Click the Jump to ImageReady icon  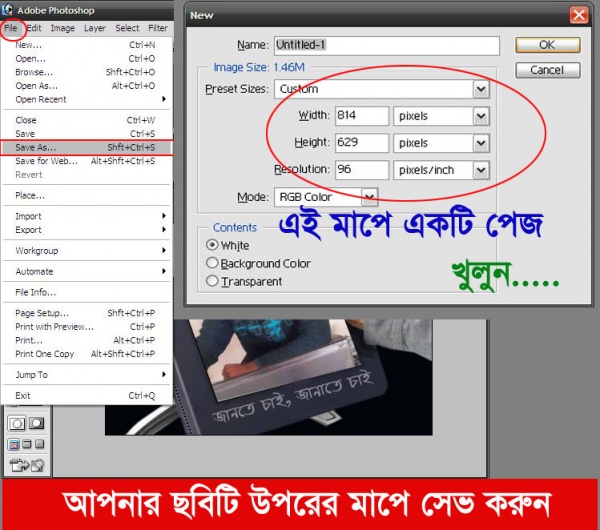pyautogui.click(x=27, y=465)
